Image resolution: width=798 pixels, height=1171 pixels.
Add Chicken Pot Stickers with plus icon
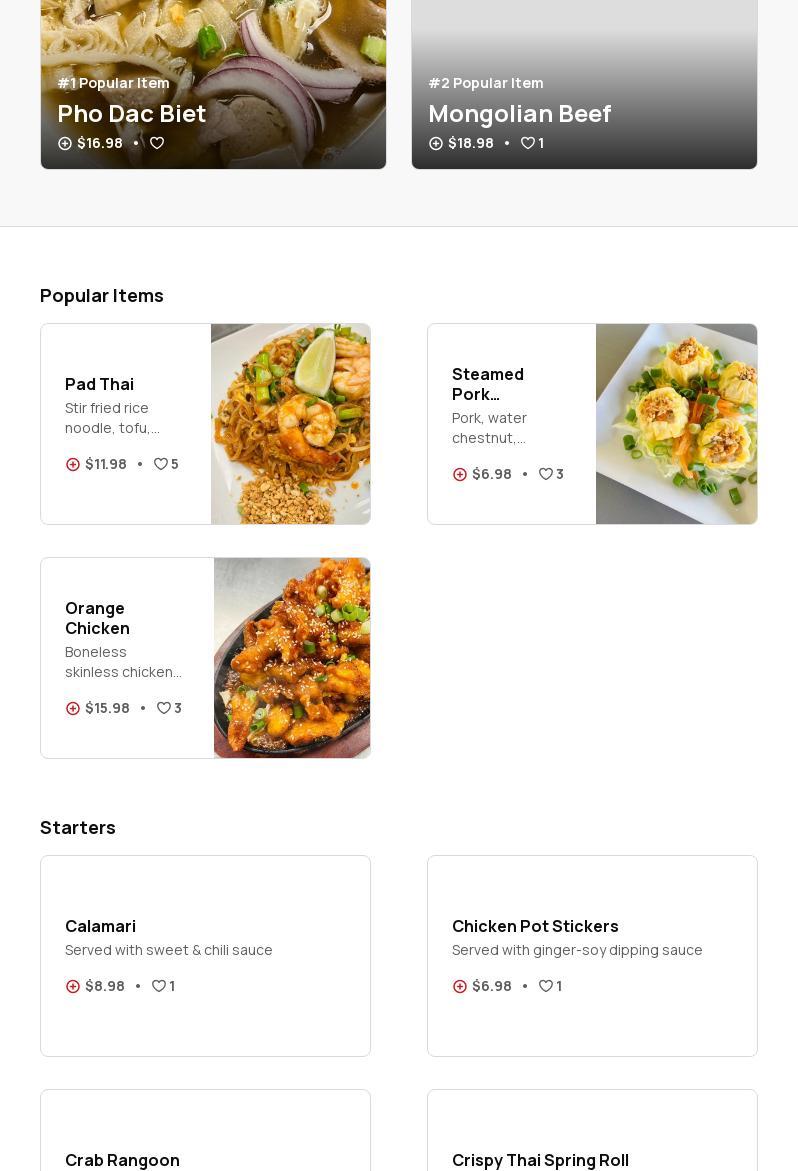pos(460,987)
